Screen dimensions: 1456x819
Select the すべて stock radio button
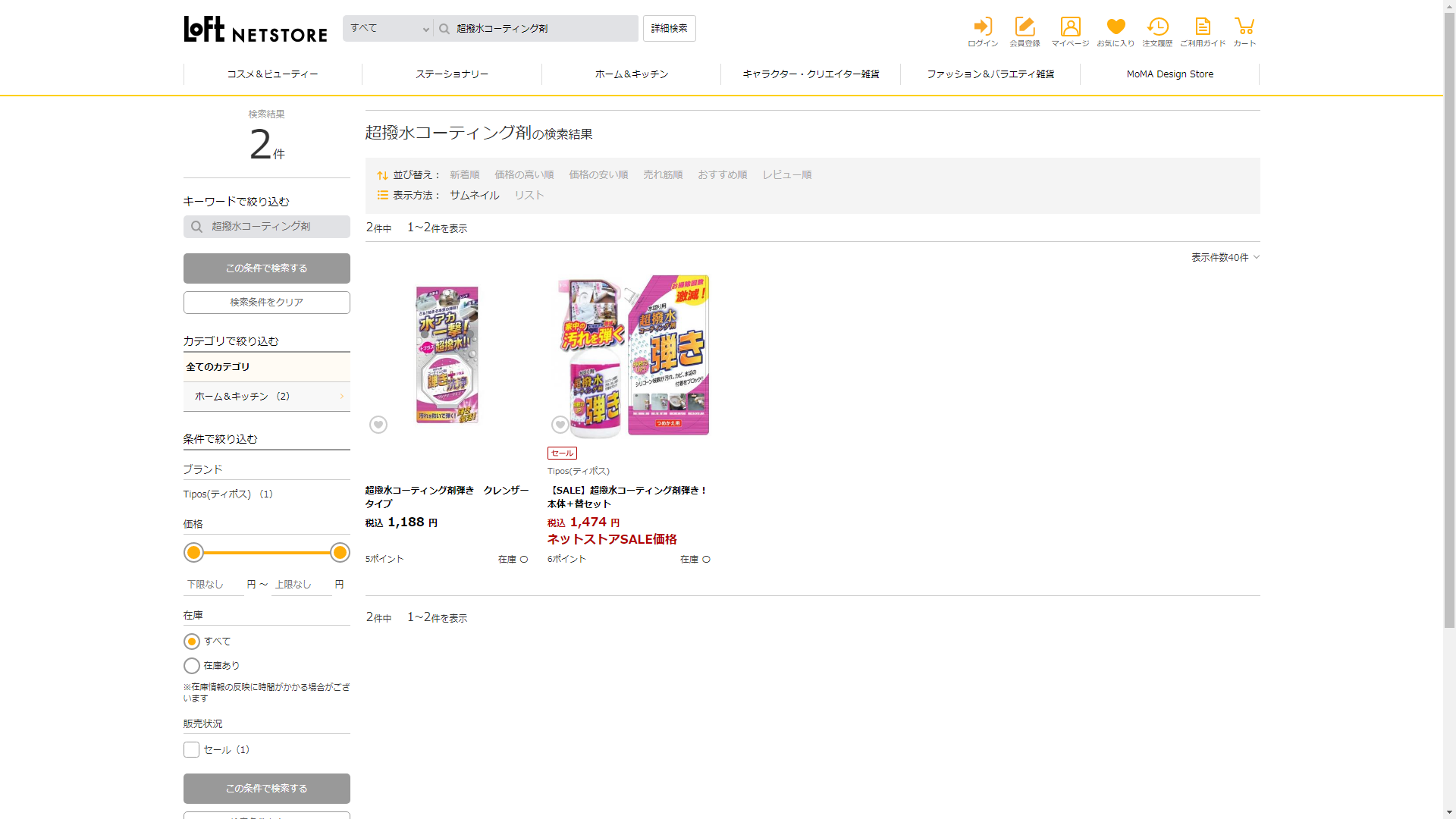192,642
